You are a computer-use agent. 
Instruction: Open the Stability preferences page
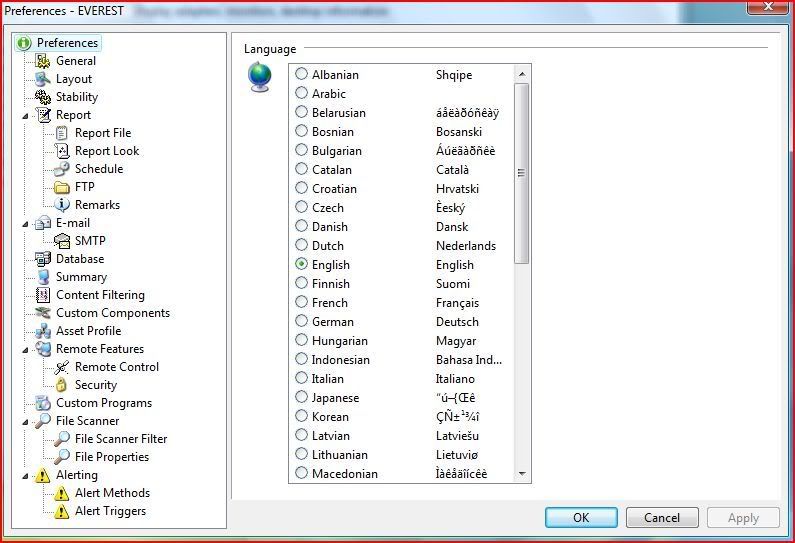pyautogui.click(x=77, y=97)
